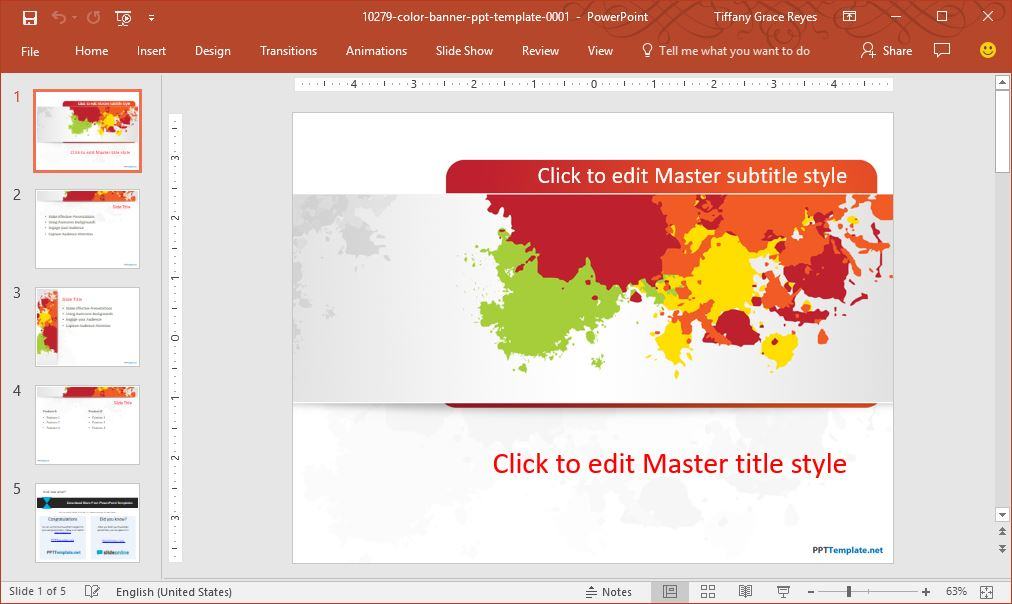
Task: Click the 63% zoom level value
Action: (956, 591)
